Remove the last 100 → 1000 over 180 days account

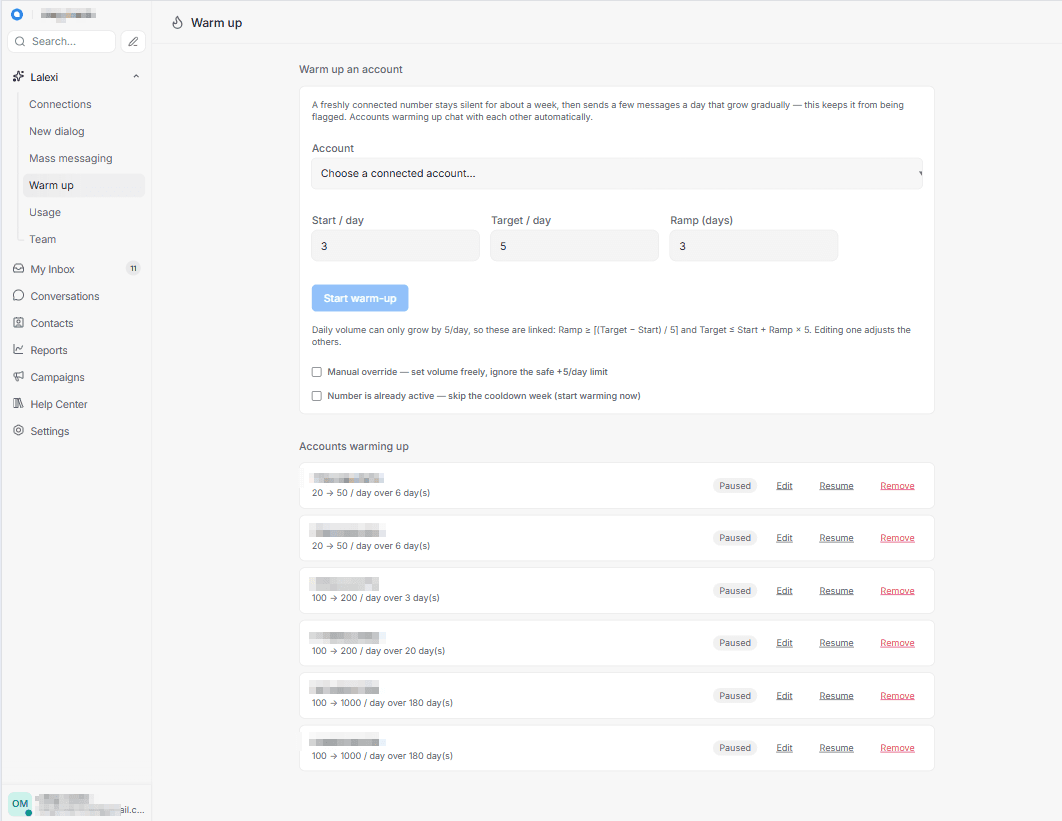[x=897, y=748]
